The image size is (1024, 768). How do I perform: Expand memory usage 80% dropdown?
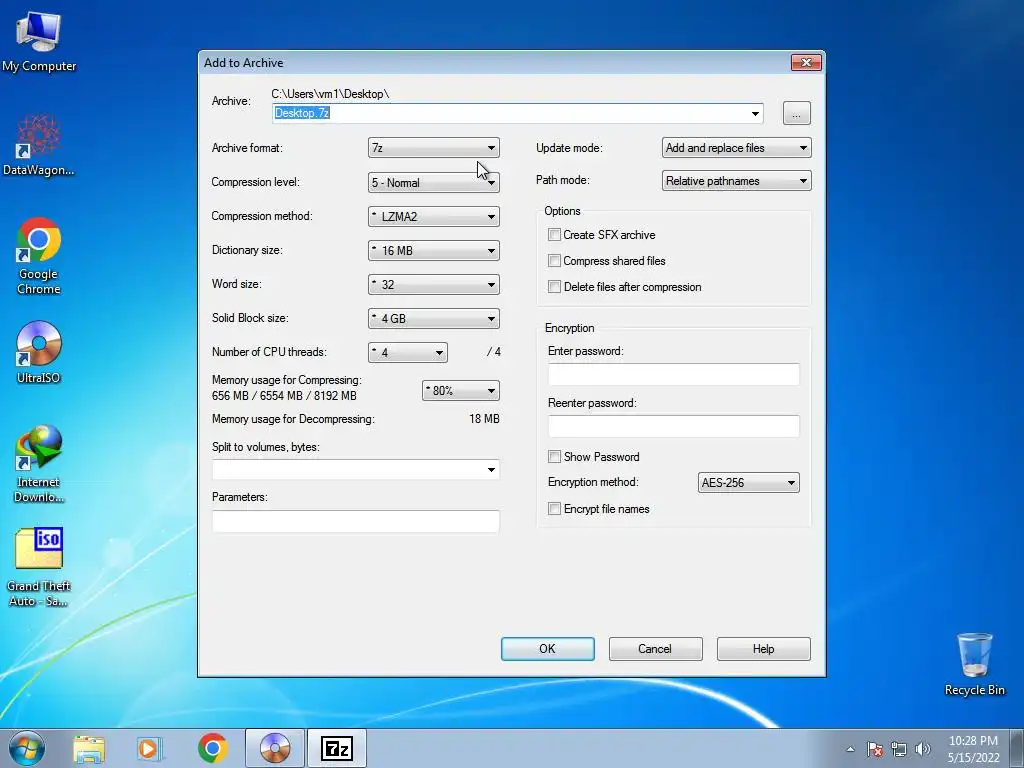(460, 391)
